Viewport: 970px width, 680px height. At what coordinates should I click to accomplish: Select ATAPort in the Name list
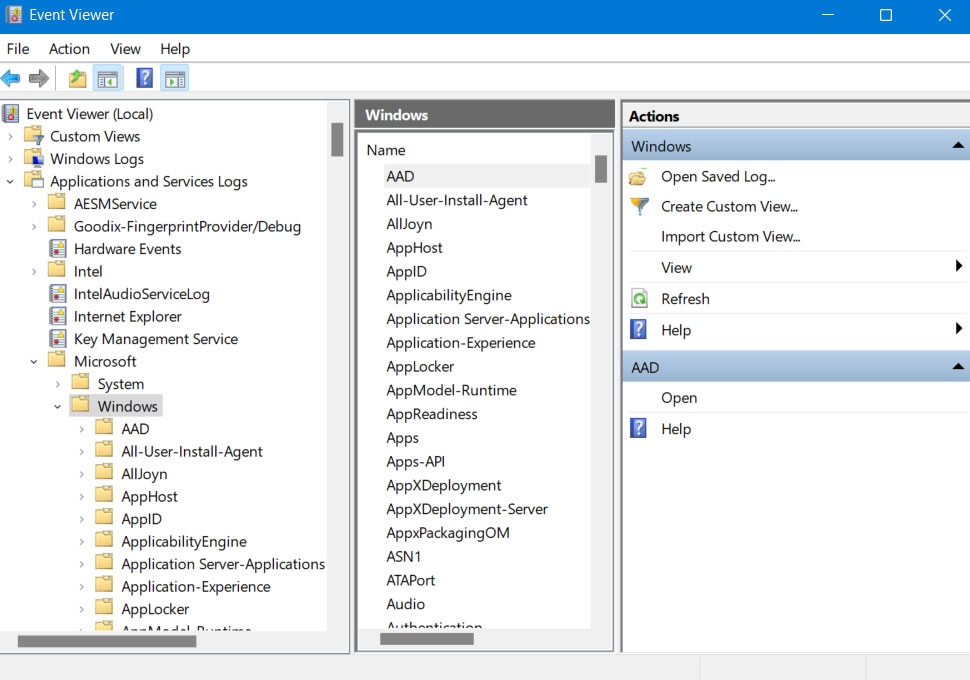pyautogui.click(x=410, y=580)
